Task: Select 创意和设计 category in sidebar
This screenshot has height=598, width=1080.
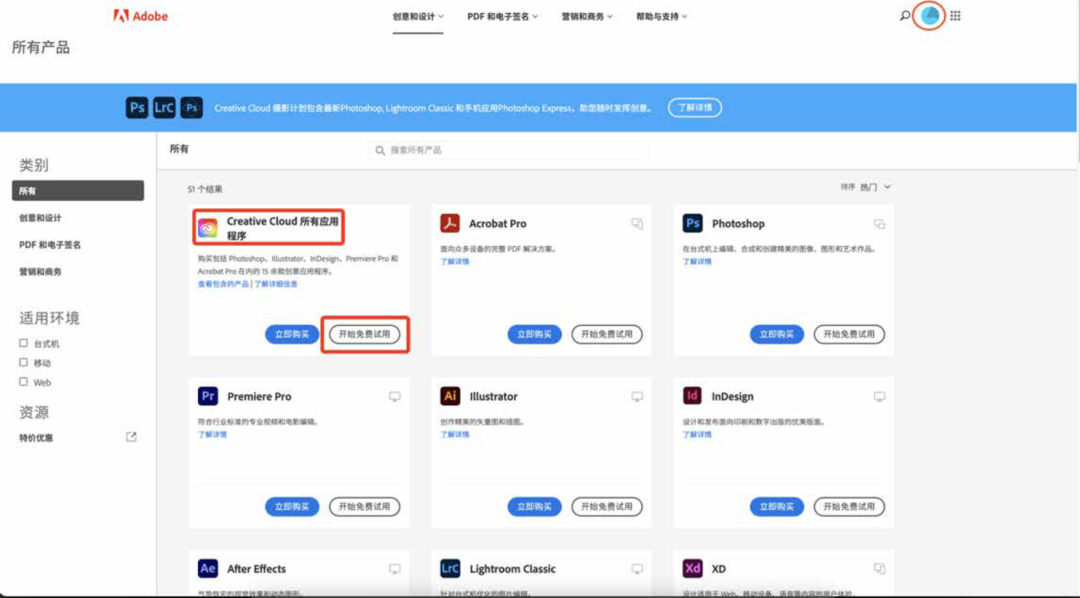Action: pyautogui.click(x=40, y=218)
